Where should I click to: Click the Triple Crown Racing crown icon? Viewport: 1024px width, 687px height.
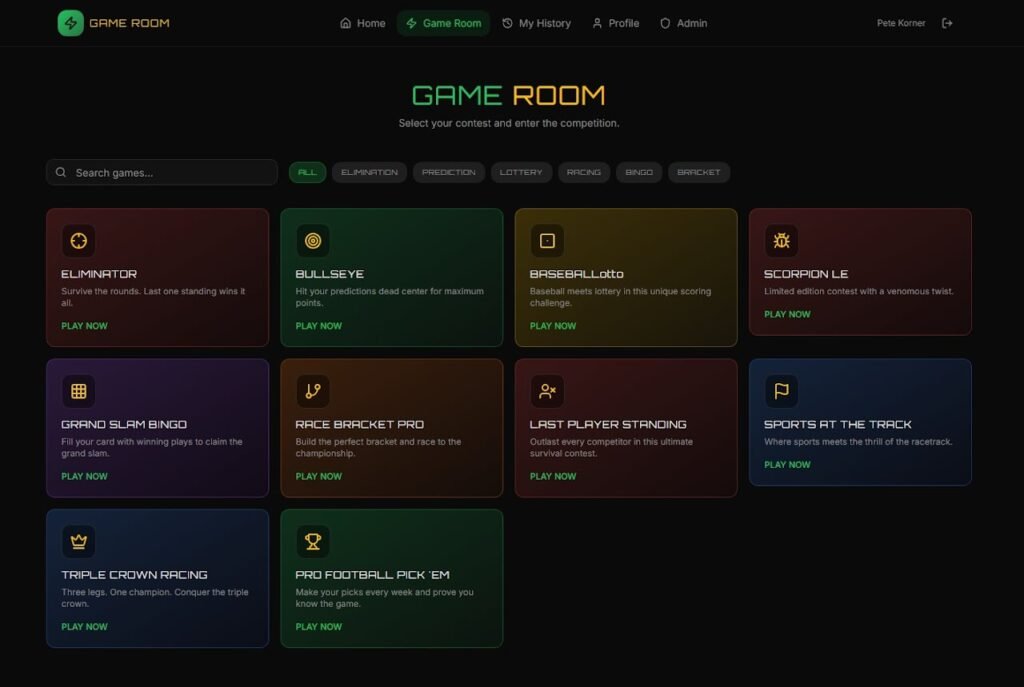coord(79,541)
